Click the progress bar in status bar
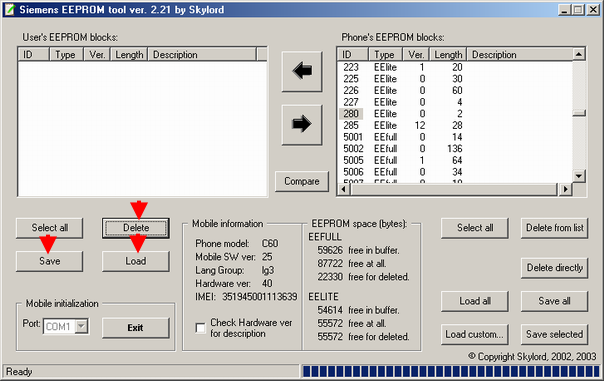604x381 pixels. [x=451, y=371]
